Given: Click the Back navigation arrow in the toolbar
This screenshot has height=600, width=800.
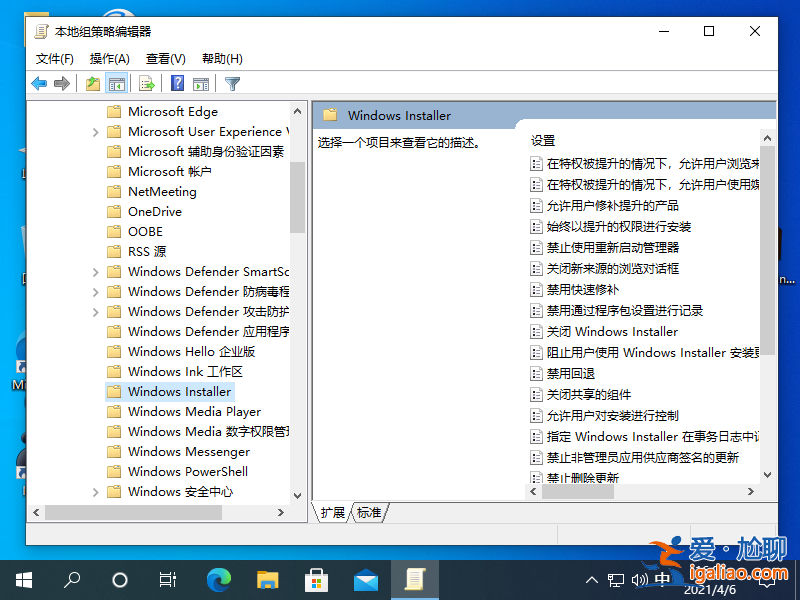Looking at the screenshot, I should [x=38, y=83].
